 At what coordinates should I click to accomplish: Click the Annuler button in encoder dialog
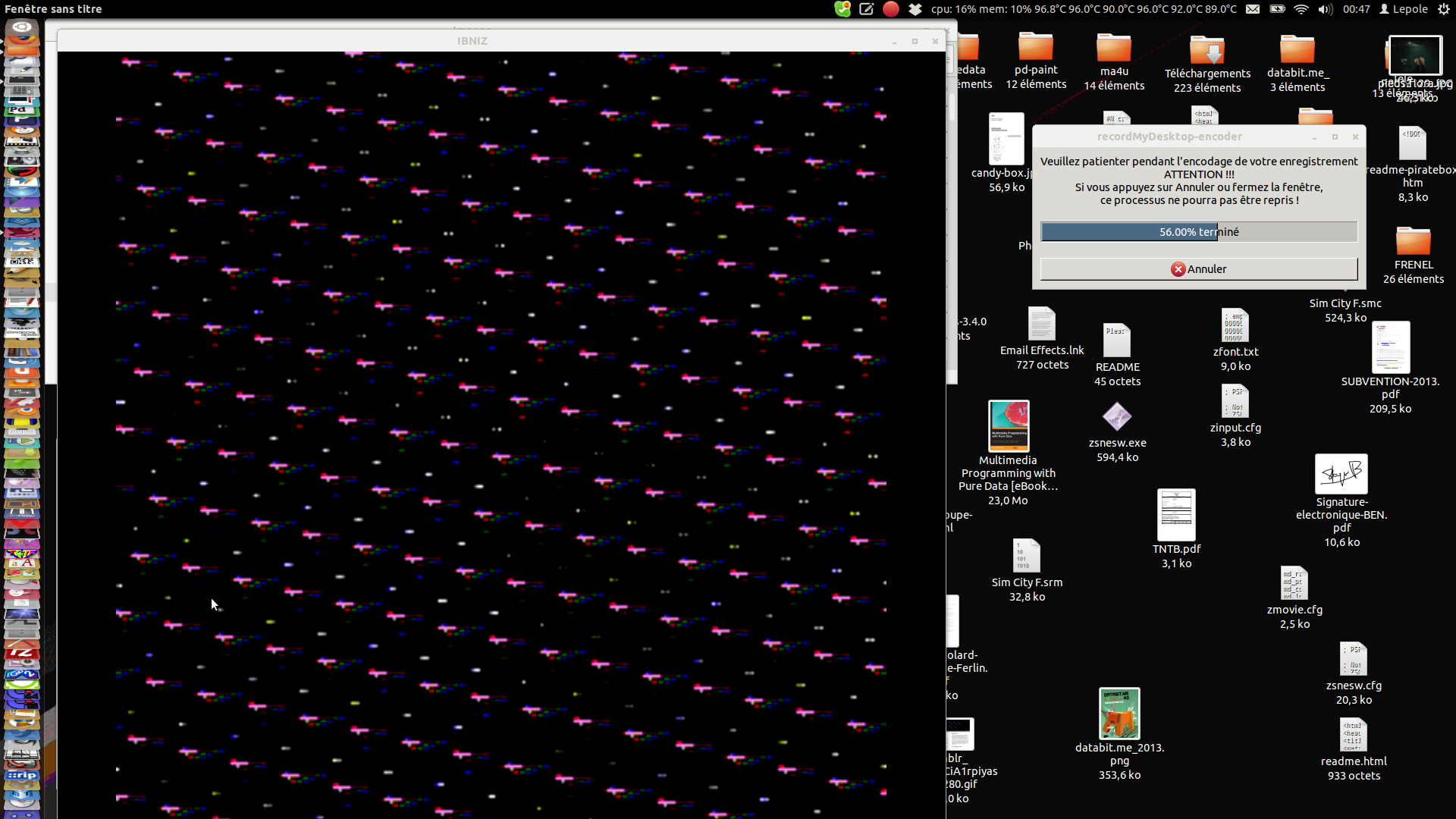coord(1198,269)
